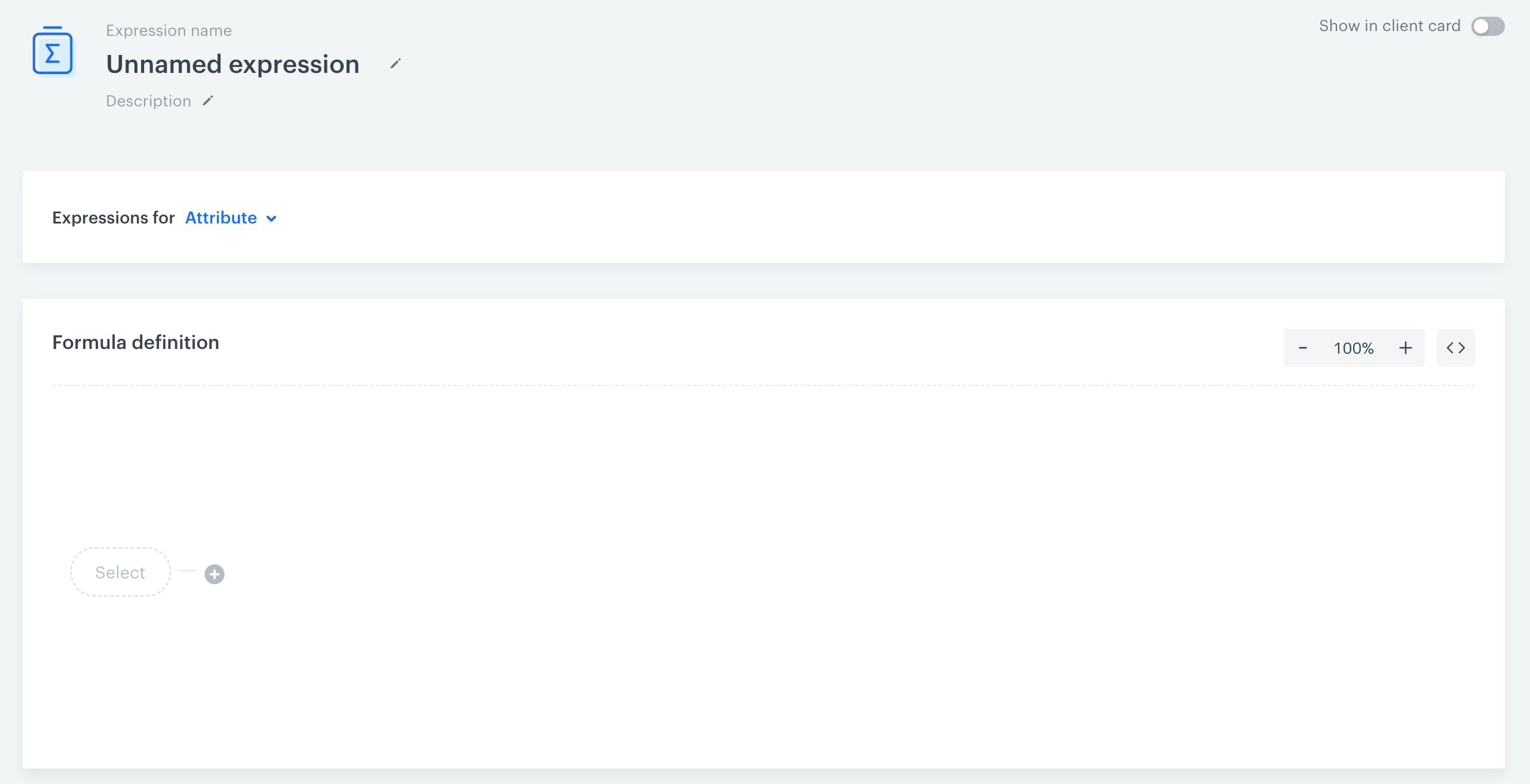Click the Add node plus circle icon

click(214, 573)
